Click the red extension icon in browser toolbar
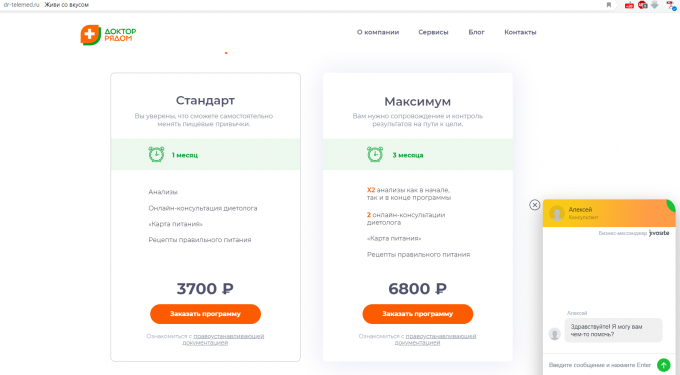This screenshot has width=680, height=375. pos(629,5)
